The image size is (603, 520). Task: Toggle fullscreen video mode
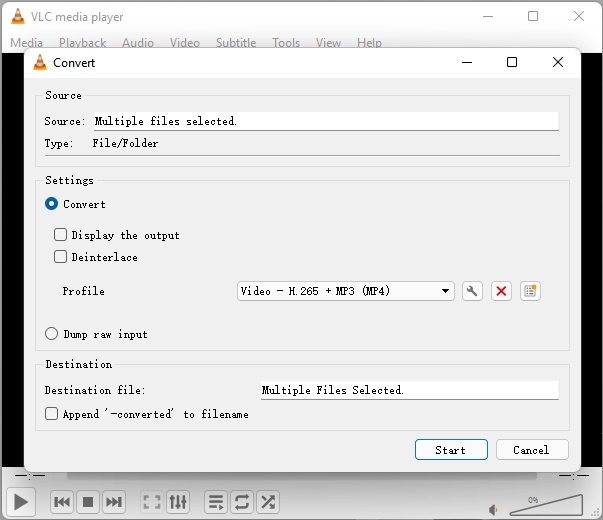click(x=152, y=502)
